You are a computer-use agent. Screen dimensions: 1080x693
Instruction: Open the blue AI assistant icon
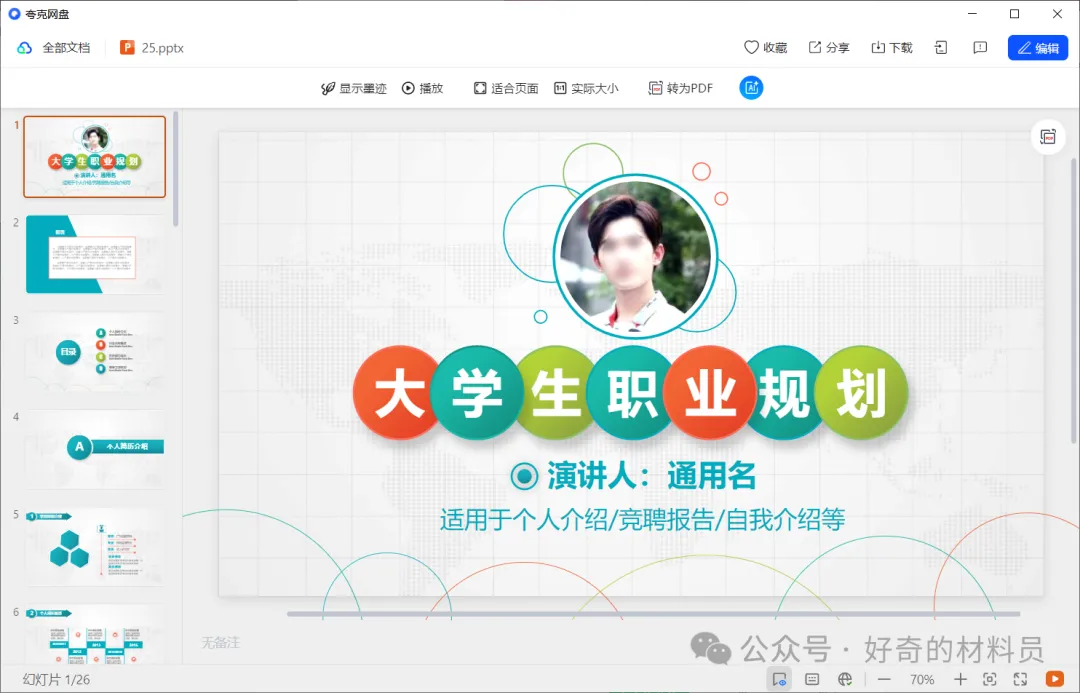pyautogui.click(x=751, y=87)
